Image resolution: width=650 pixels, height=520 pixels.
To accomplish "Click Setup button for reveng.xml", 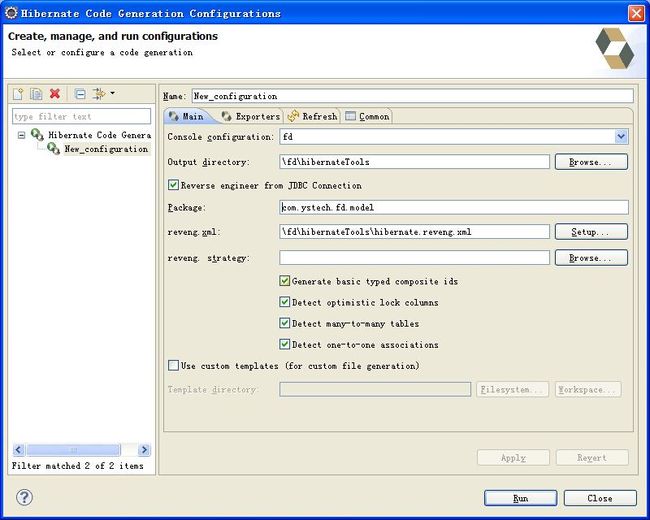I will [591, 232].
